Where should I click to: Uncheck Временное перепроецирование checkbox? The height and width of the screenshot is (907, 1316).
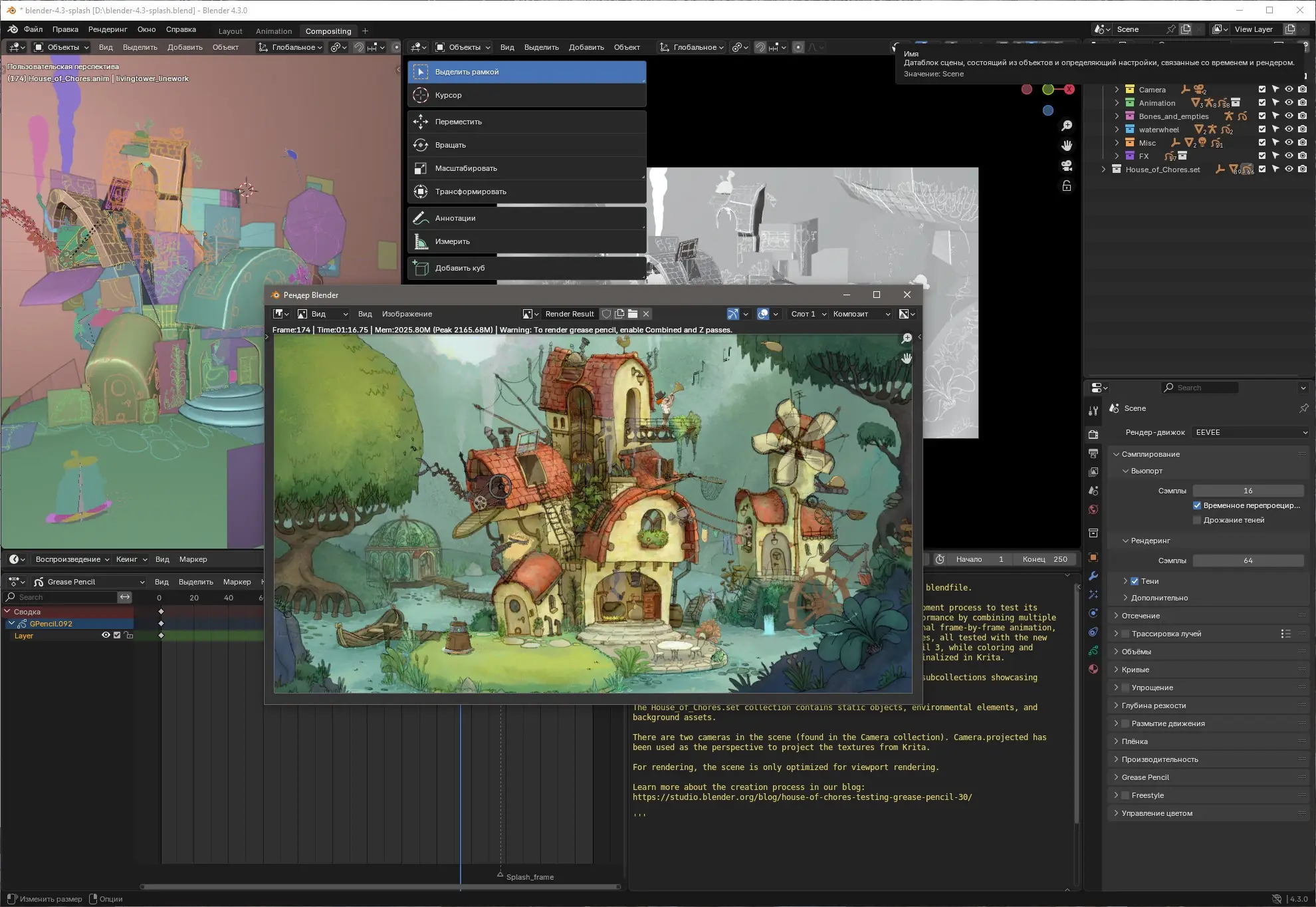pos(1197,505)
